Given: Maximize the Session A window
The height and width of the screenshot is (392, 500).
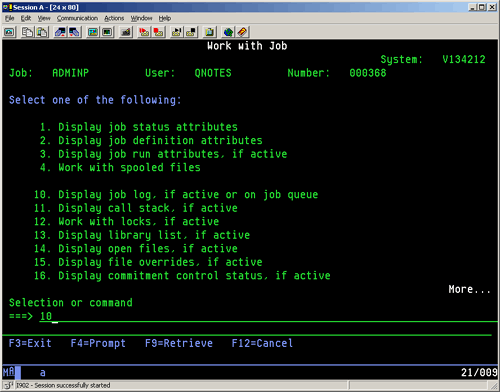Looking at the screenshot, I should [482, 7].
